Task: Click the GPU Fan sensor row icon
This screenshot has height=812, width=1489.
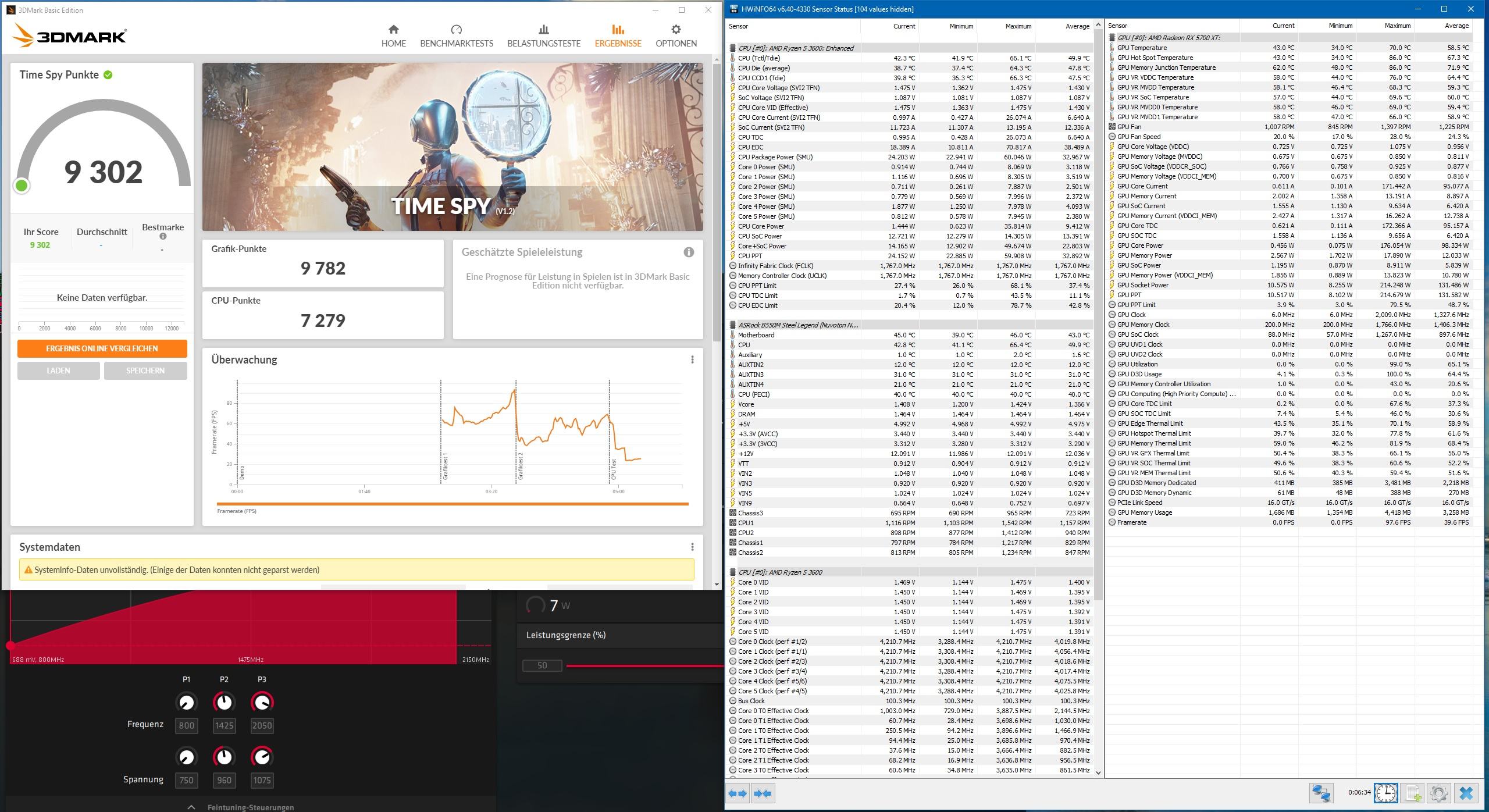Action: pyautogui.click(x=1112, y=127)
